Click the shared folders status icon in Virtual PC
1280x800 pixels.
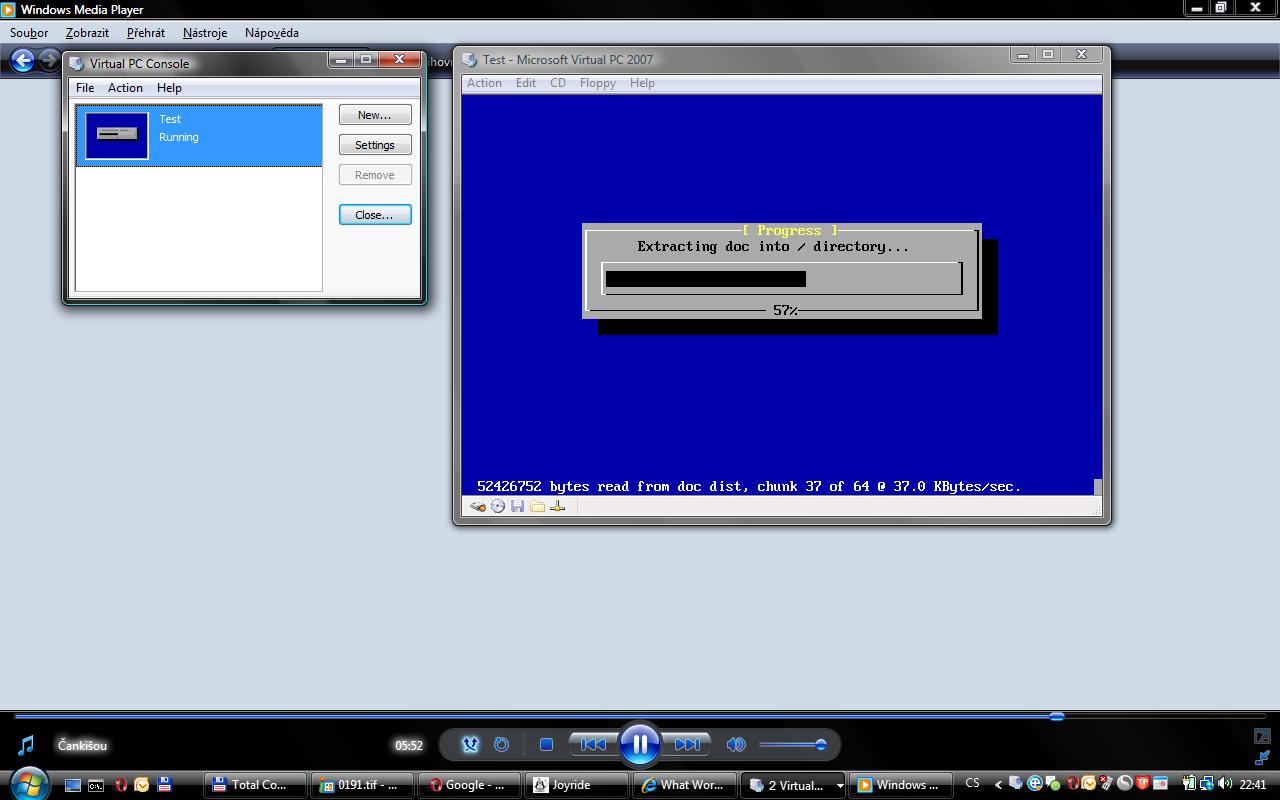537,506
